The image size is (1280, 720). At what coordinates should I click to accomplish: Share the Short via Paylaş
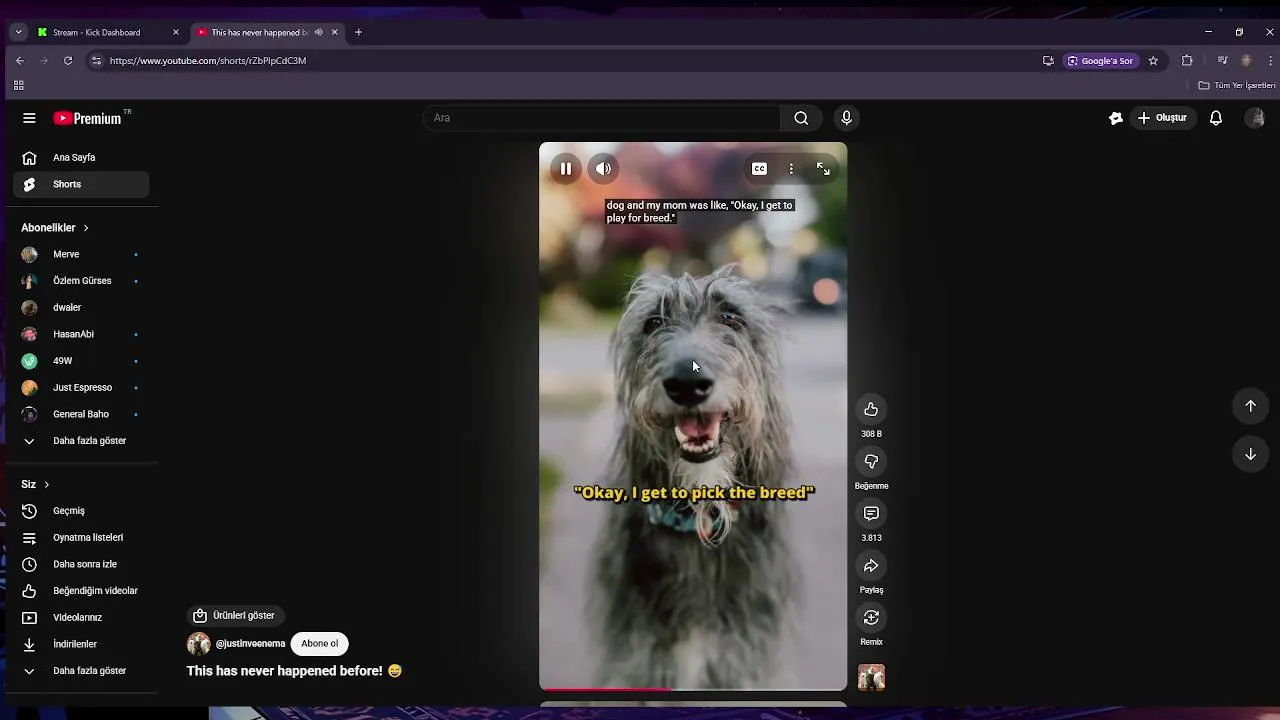(x=871, y=565)
